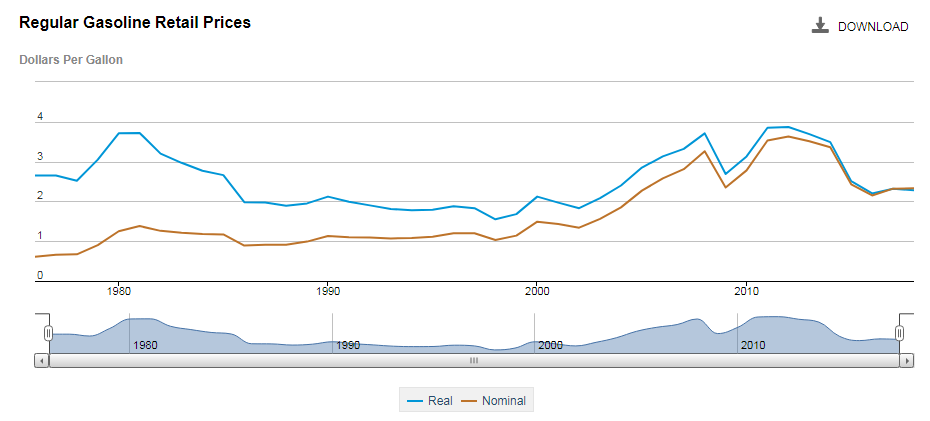Click the 2010 marker in the navigator
The height and width of the screenshot is (421, 930).
[x=753, y=345]
